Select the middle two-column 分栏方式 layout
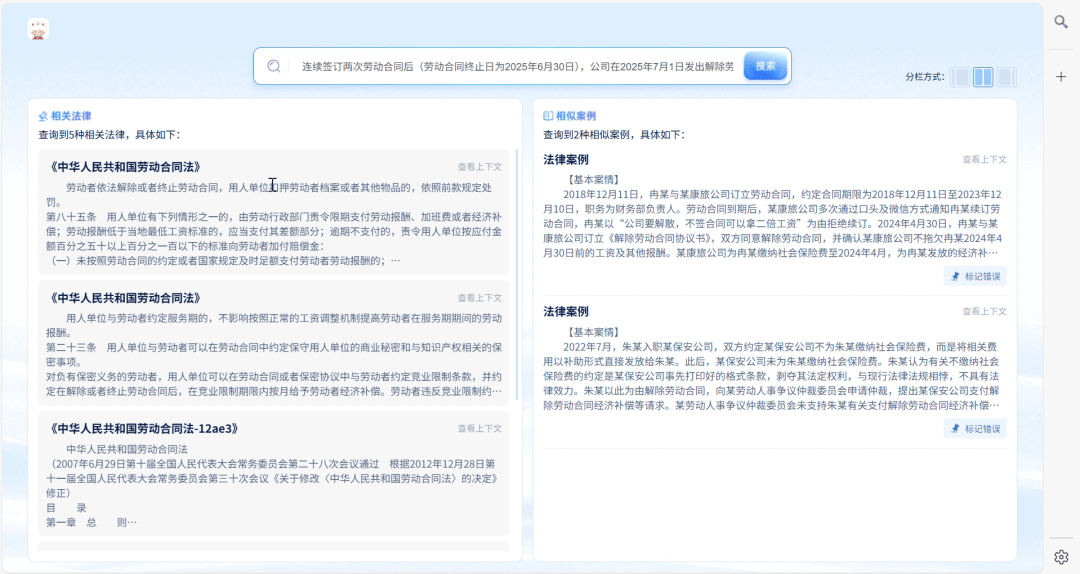The image size is (1080, 574). [x=983, y=77]
